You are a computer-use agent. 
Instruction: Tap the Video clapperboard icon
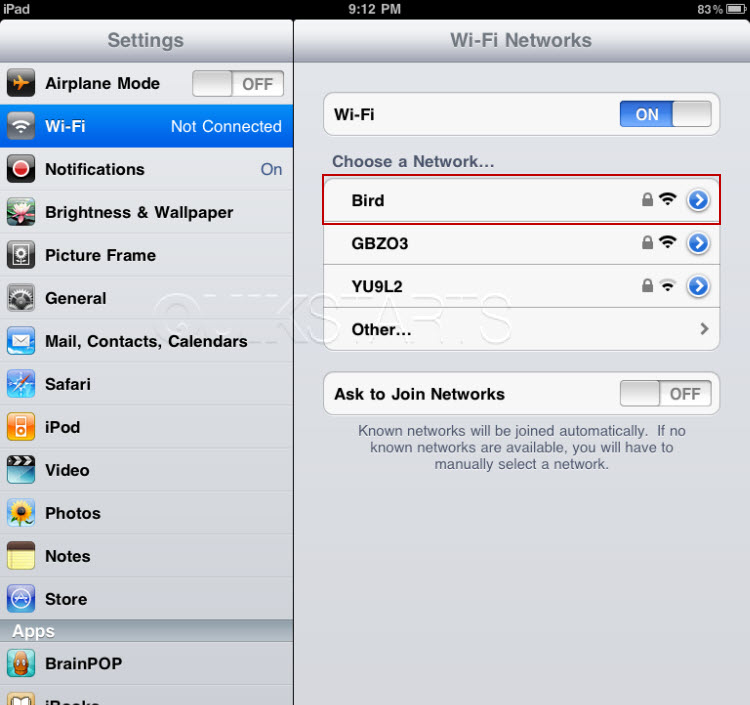click(21, 470)
